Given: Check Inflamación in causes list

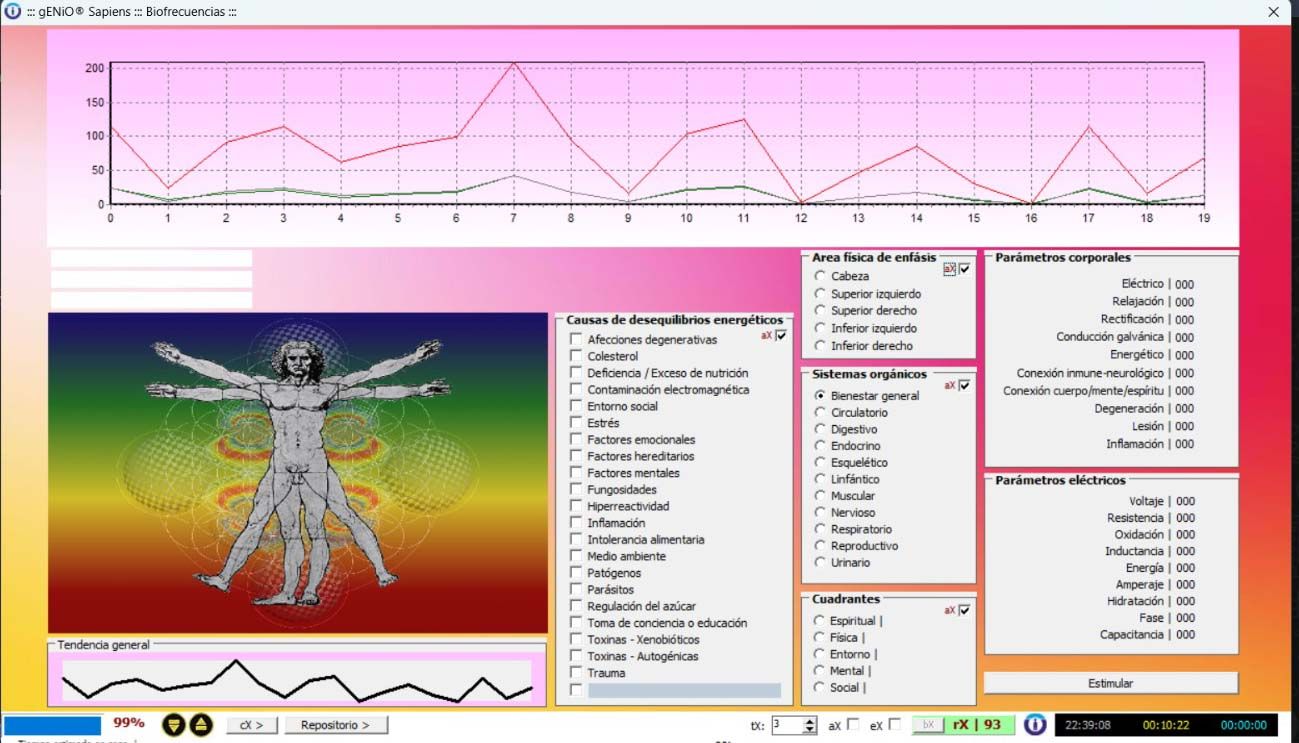Looking at the screenshot, I should coord(577,523).
